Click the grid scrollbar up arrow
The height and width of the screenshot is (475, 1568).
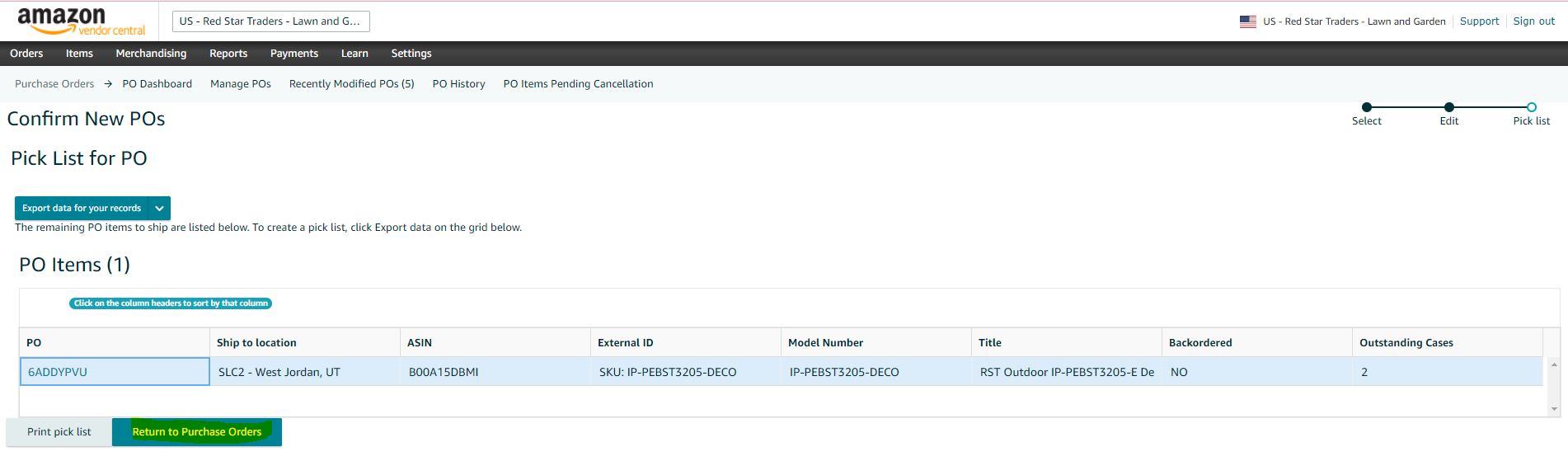coord(1554,364)
